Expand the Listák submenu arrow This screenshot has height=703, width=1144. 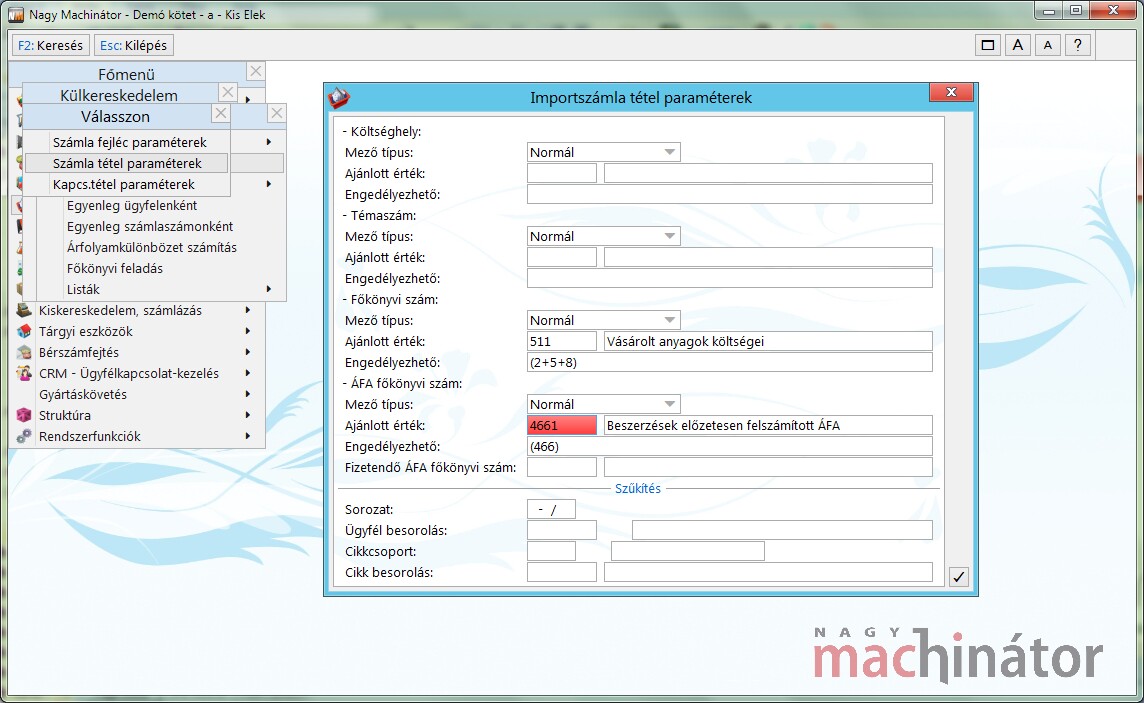click(269, 290)
